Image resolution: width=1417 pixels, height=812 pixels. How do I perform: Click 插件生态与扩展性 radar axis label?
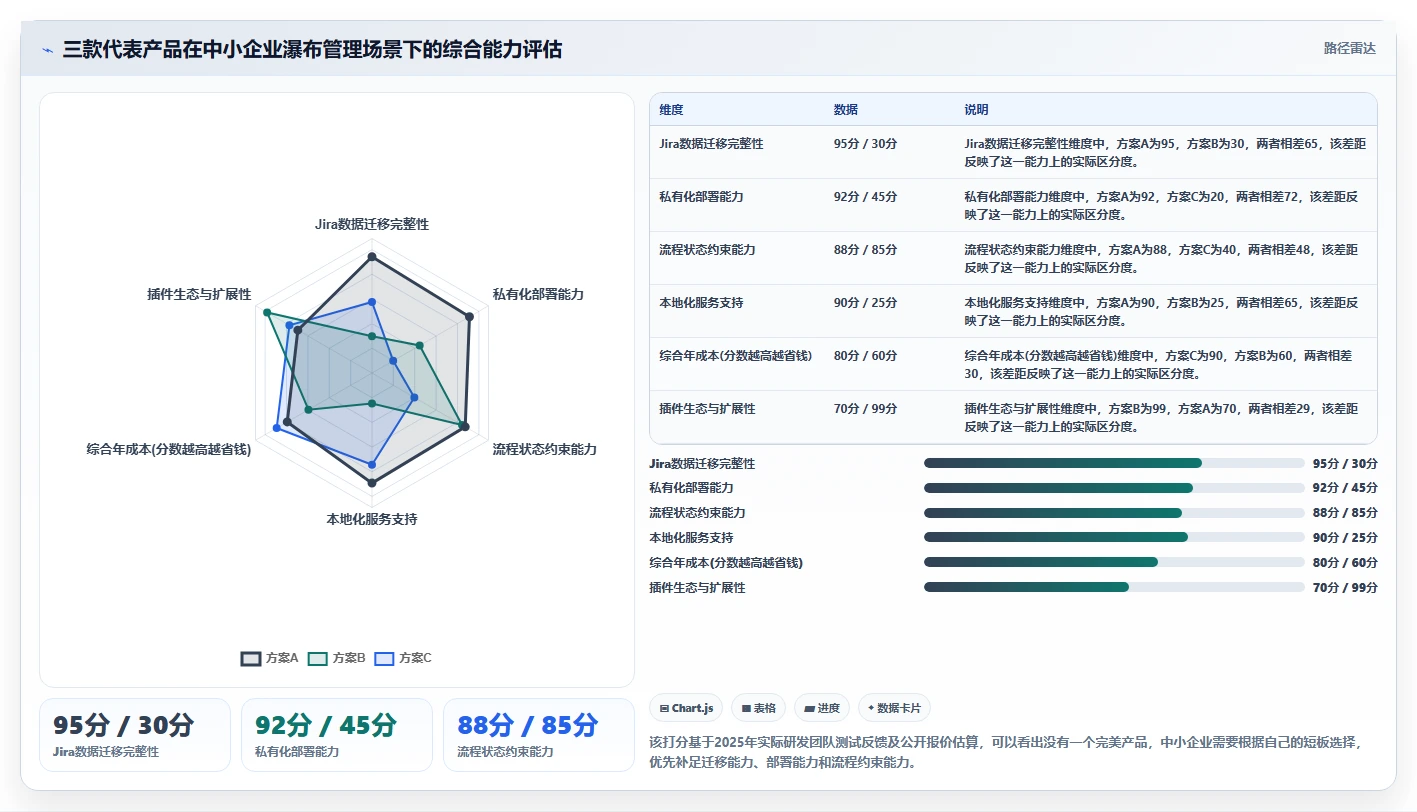coord(199,294)
